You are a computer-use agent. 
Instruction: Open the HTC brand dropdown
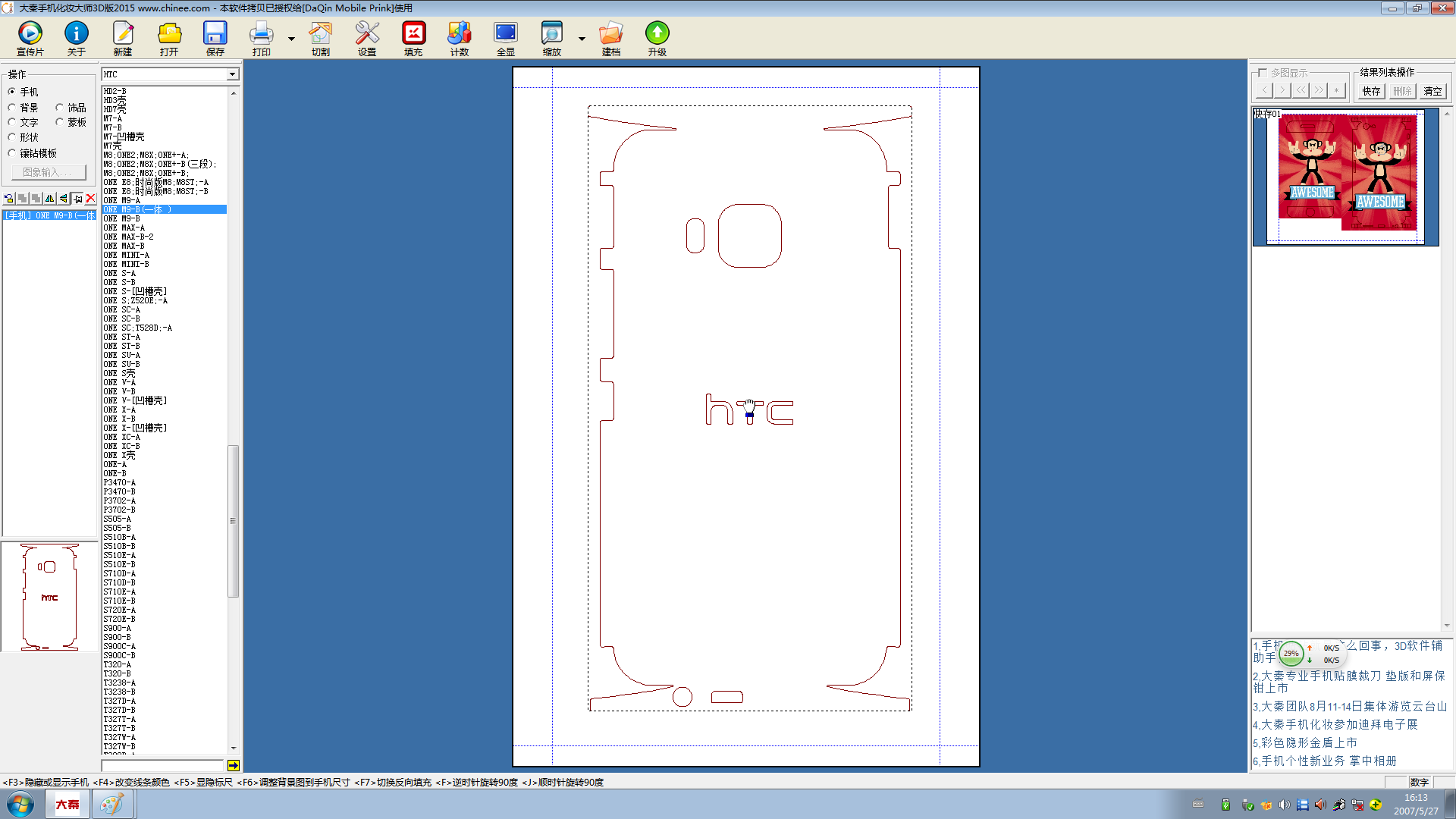pos(233,74)
